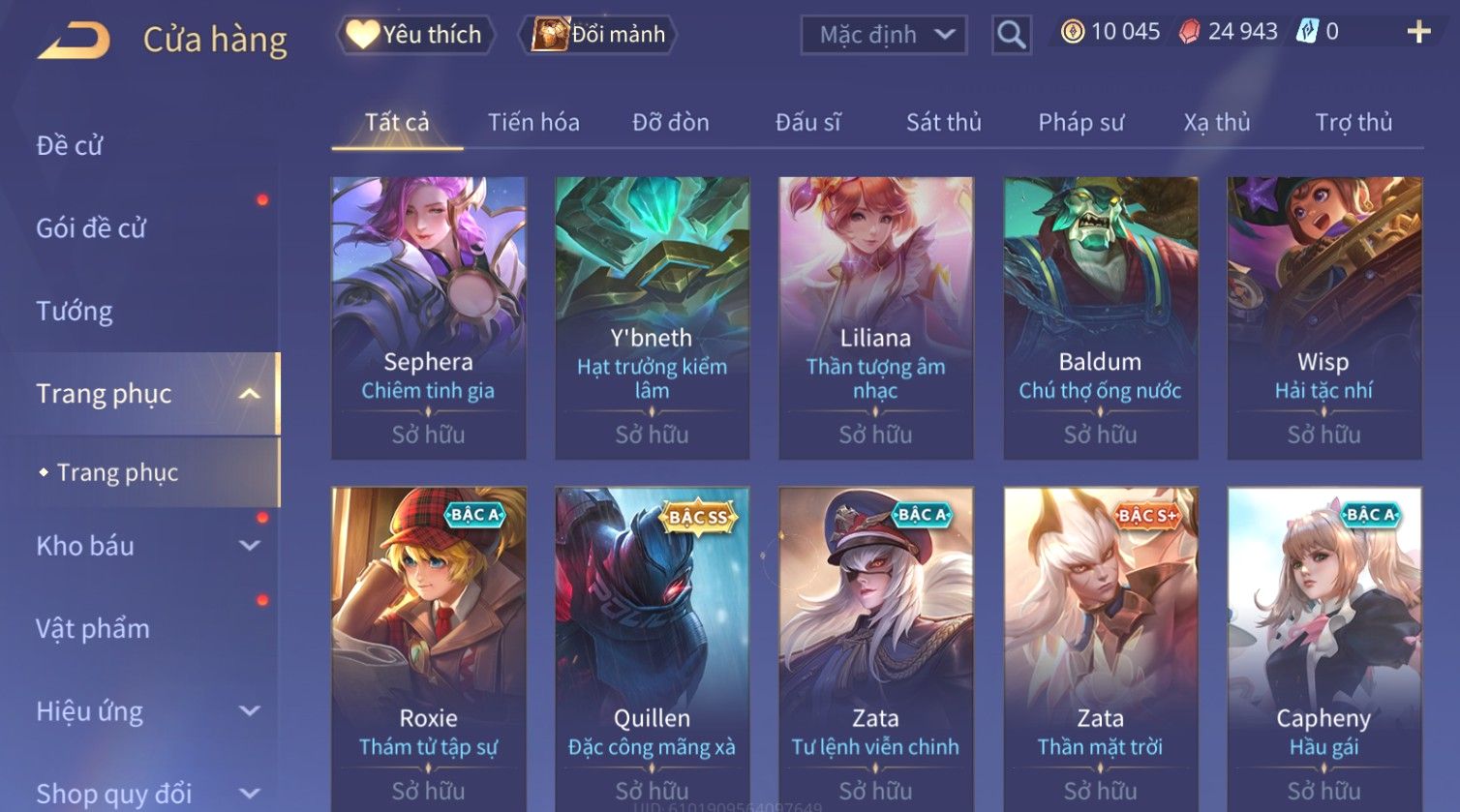Click the back arrow icon
1460x812 pixels.
(x=74, y=40)
